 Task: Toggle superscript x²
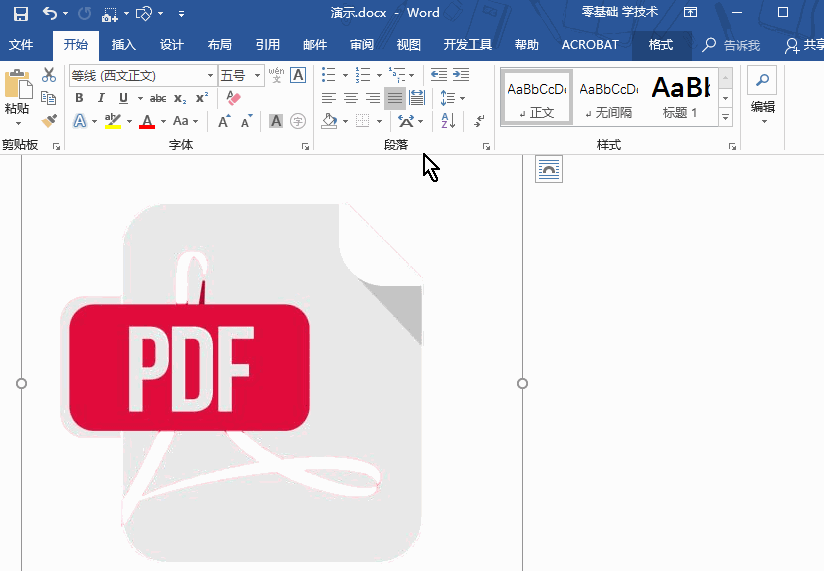tap(202, 98)
